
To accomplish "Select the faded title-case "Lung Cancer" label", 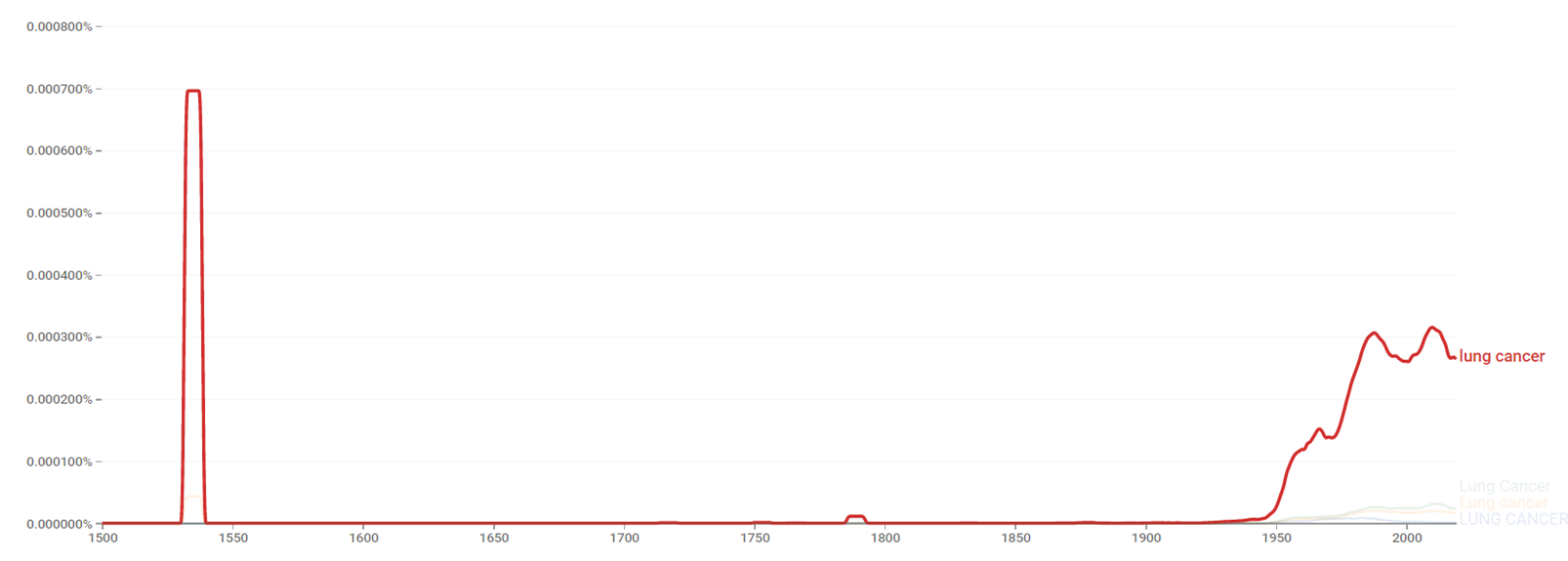I will [x=1505, y=486].
